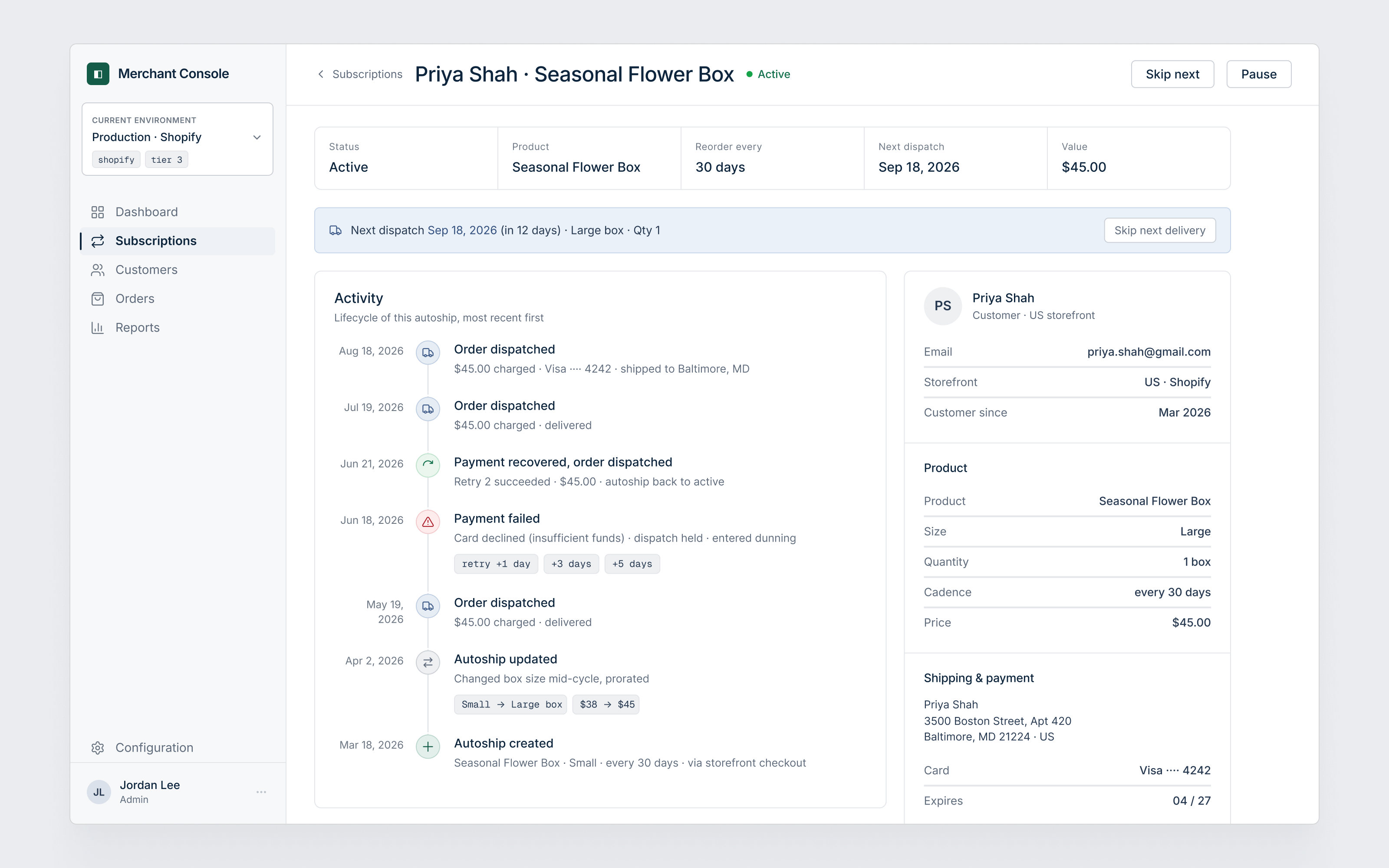1389x868 pixels.
Task: Open the Orders bag icon
Action: coord(98,299)
